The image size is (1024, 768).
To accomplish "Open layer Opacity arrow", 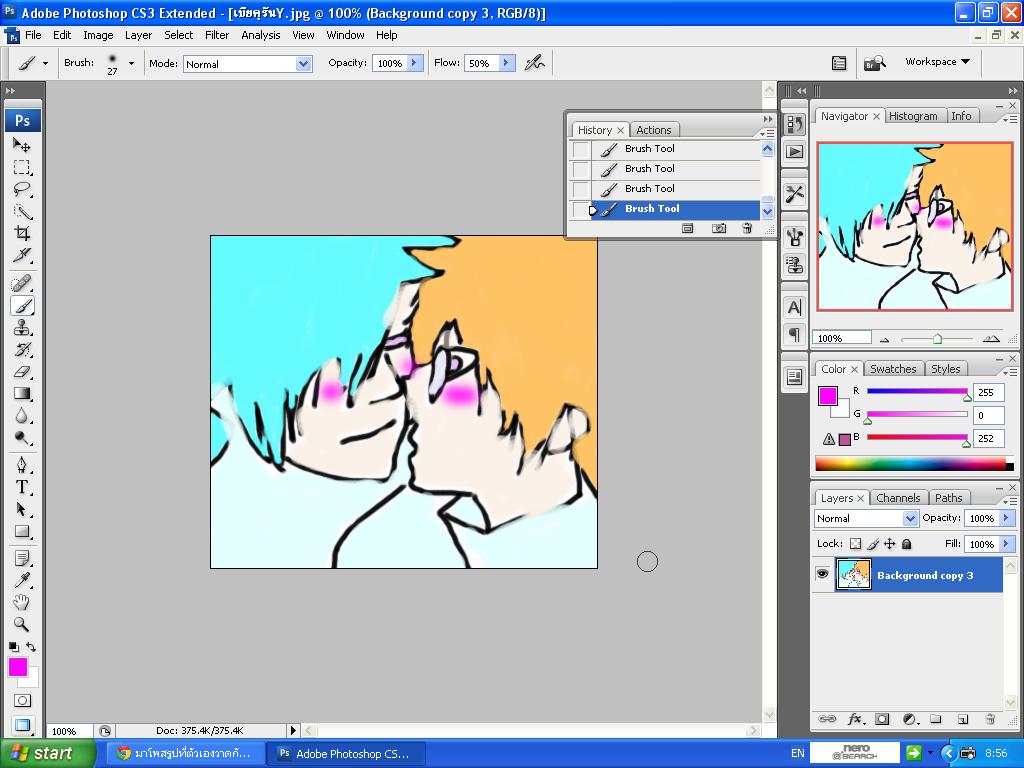I will 1006,518.
